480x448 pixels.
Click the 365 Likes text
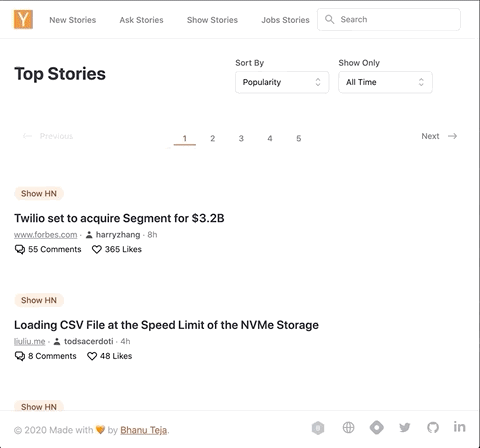pyautogui.click(x=123, y=249)
